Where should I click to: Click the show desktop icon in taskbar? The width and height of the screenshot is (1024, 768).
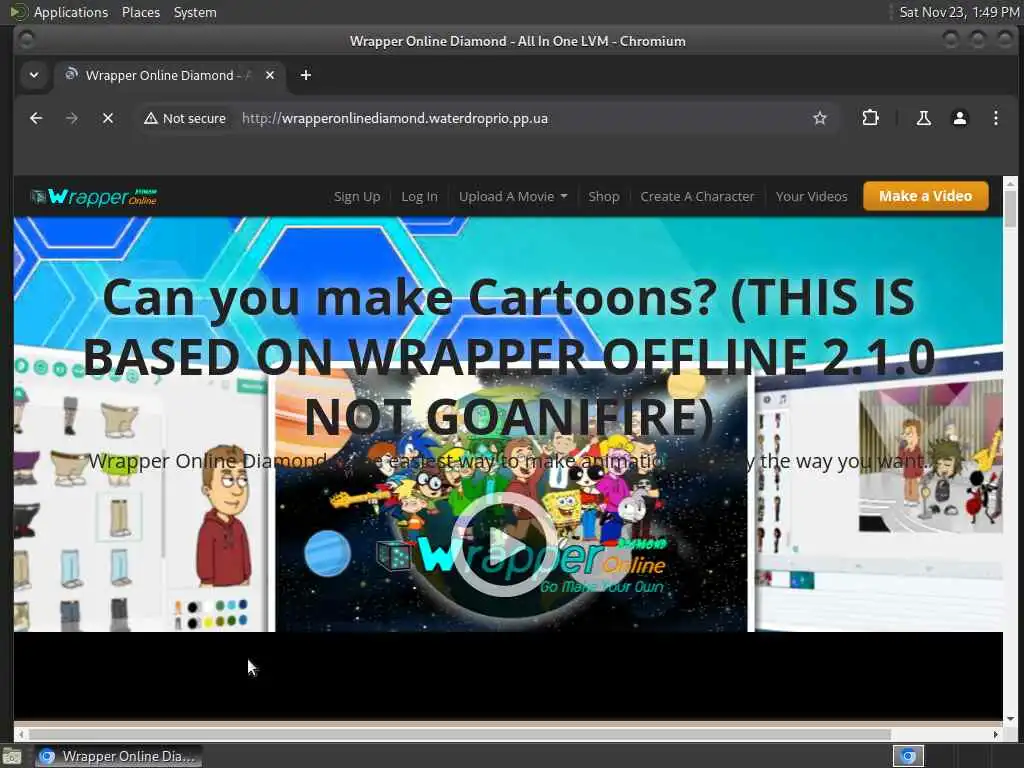point(12,756)
